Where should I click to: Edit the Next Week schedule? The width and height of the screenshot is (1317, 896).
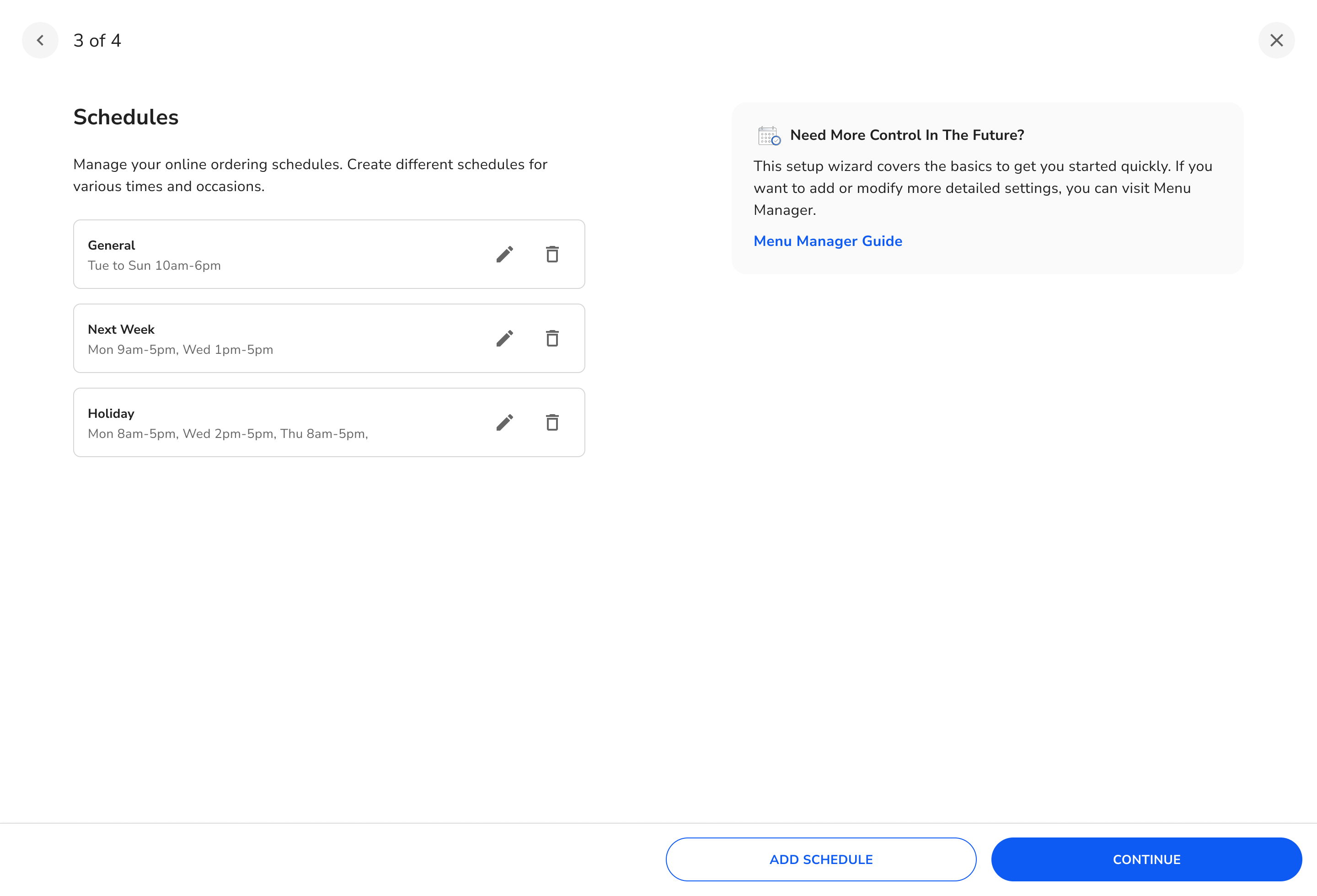[x=505, y=338]
